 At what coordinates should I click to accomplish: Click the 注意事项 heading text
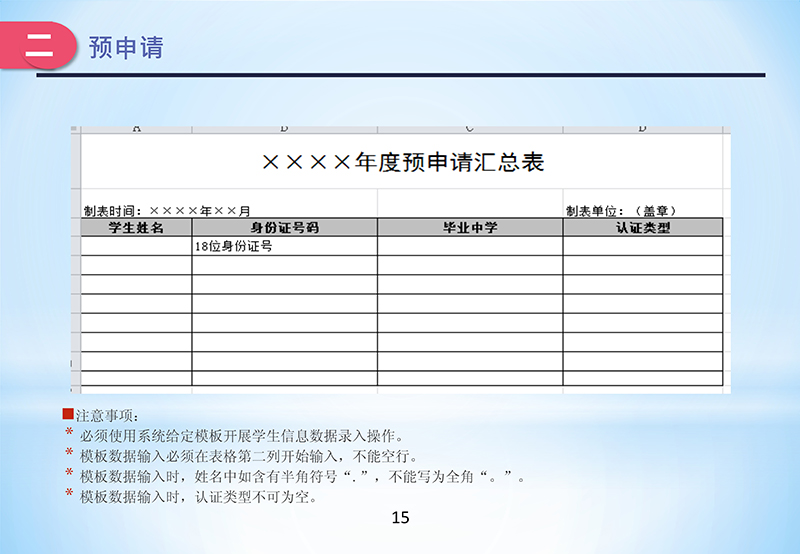107,416
